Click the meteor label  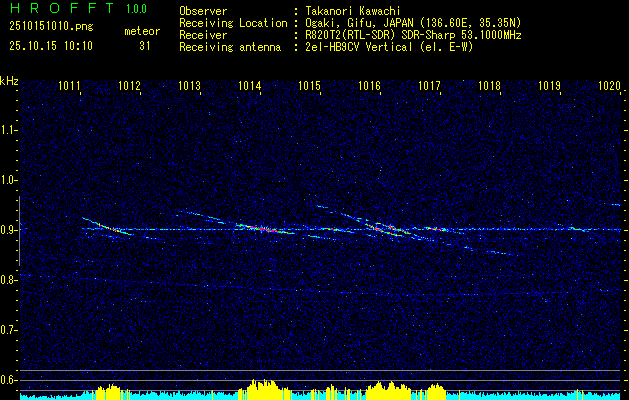coord(142,31)
